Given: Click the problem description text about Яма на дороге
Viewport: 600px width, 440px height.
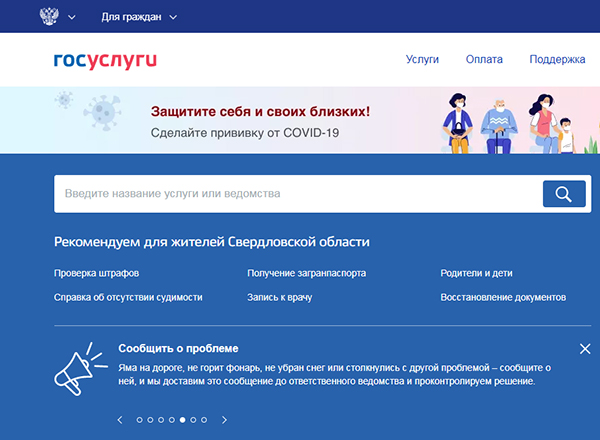Looking at the screenshot, I should (334, 375).
